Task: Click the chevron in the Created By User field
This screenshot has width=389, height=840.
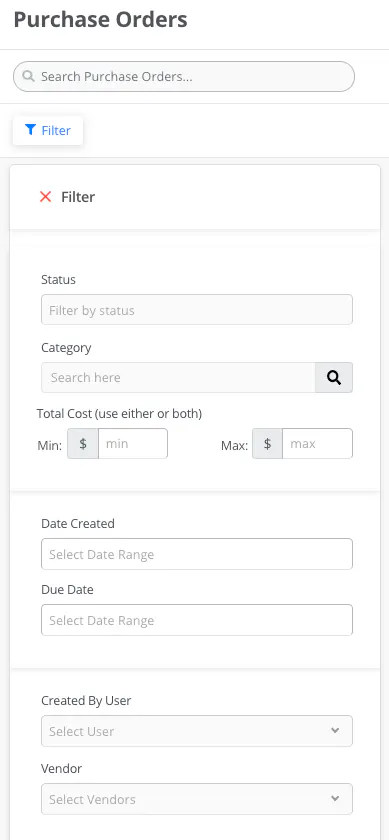Action: (335, 731)
